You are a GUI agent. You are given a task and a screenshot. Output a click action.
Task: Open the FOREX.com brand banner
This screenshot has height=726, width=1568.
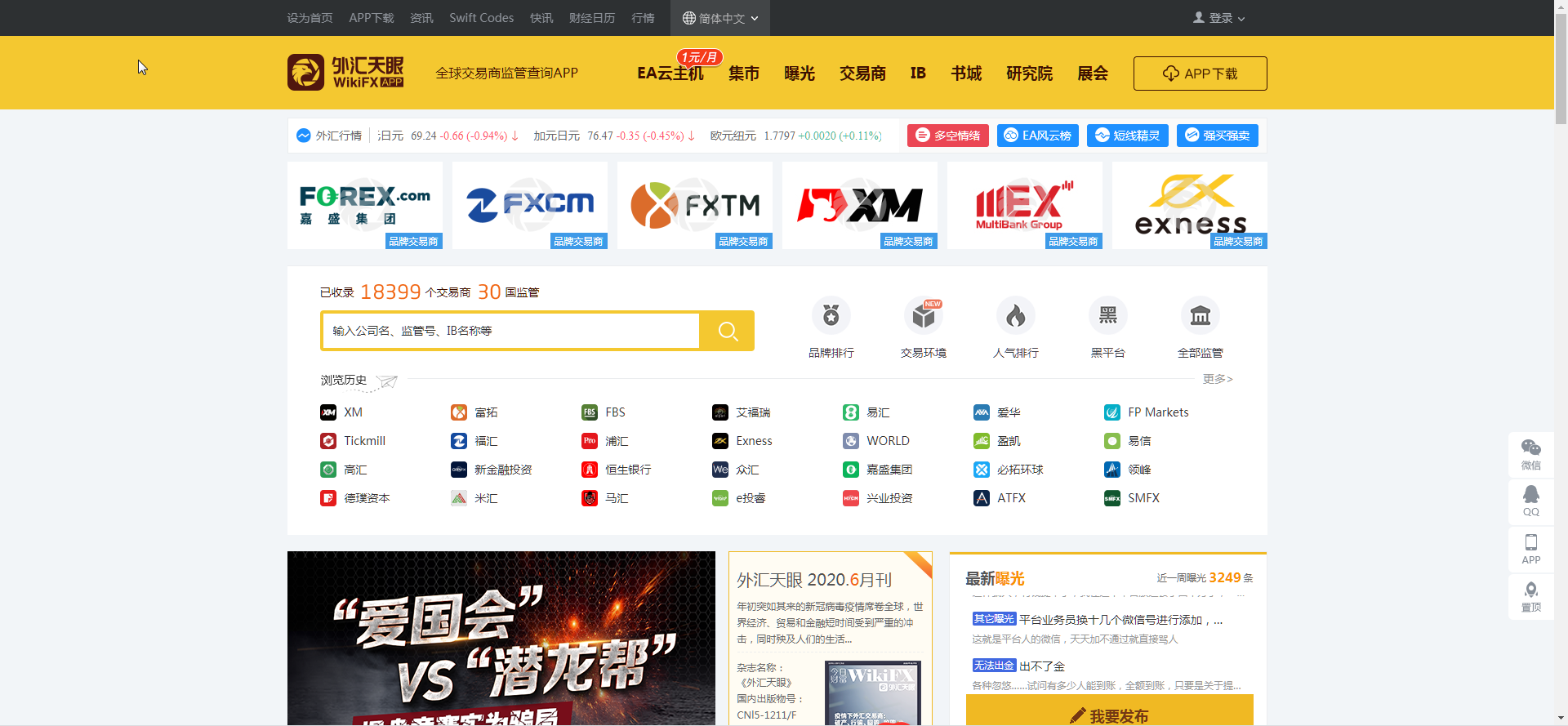point(365,205)
